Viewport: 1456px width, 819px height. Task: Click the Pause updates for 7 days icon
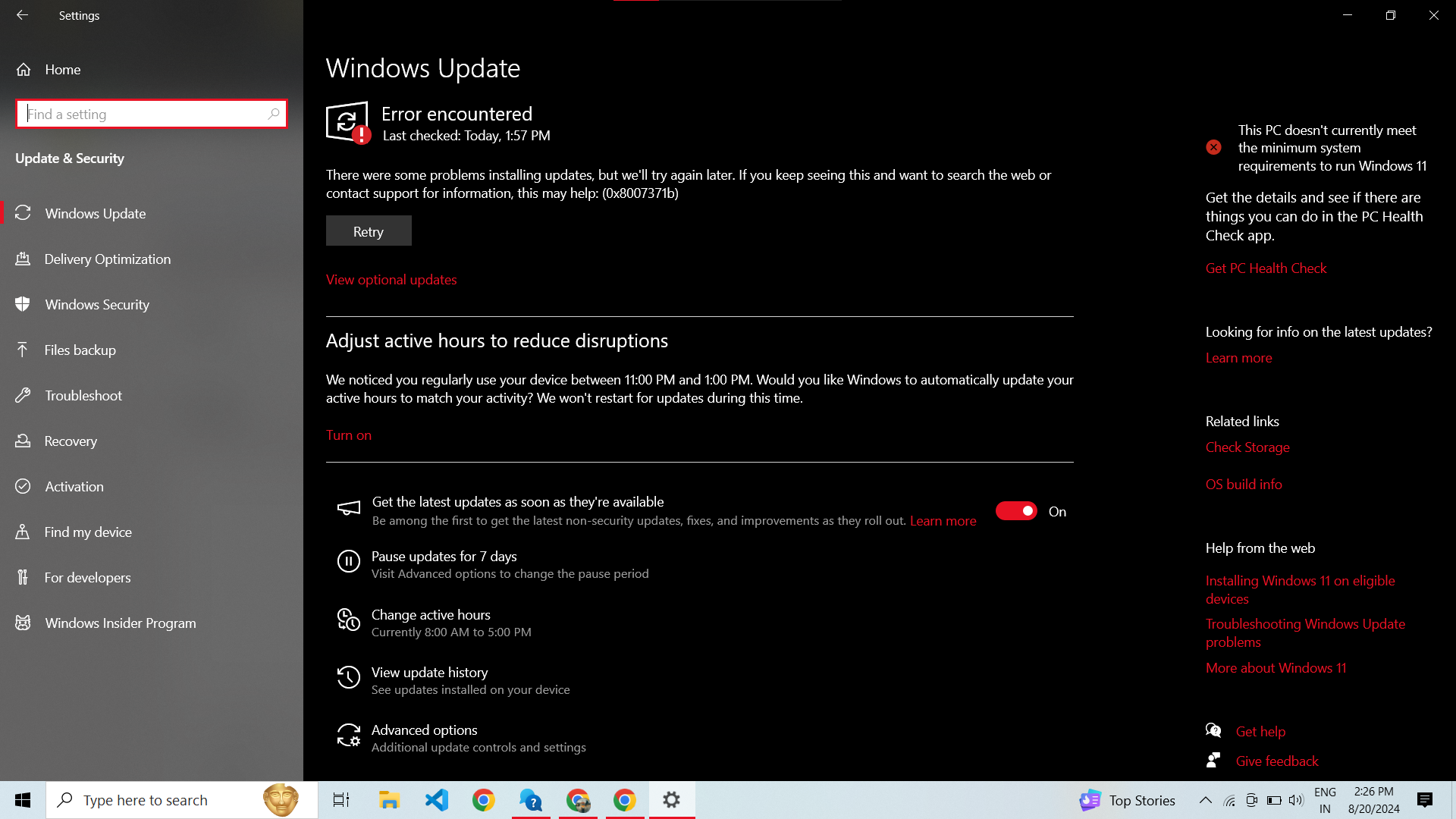point(348,562)
